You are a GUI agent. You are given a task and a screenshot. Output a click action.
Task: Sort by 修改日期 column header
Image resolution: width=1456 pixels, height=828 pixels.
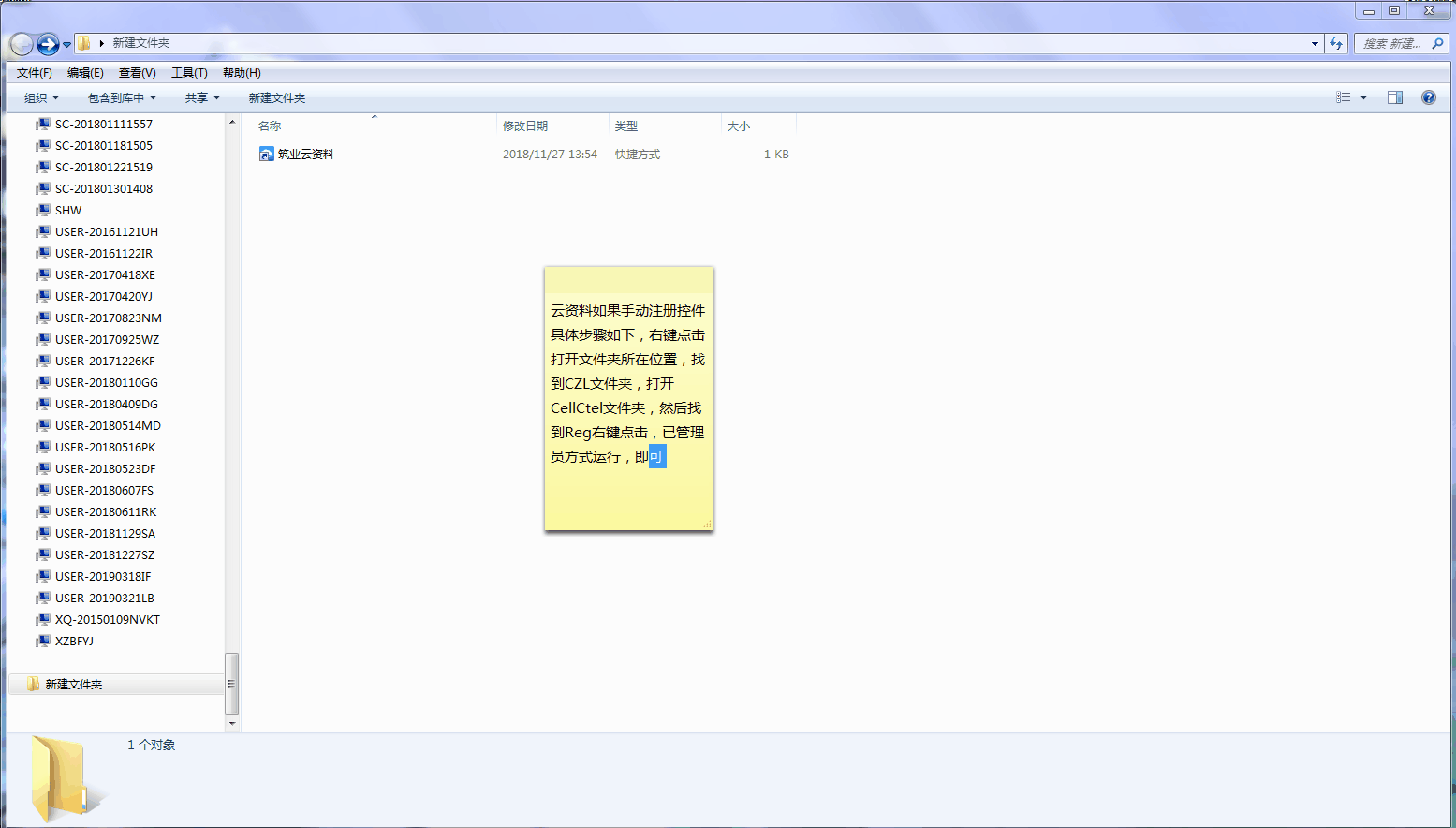pos(525,126)
